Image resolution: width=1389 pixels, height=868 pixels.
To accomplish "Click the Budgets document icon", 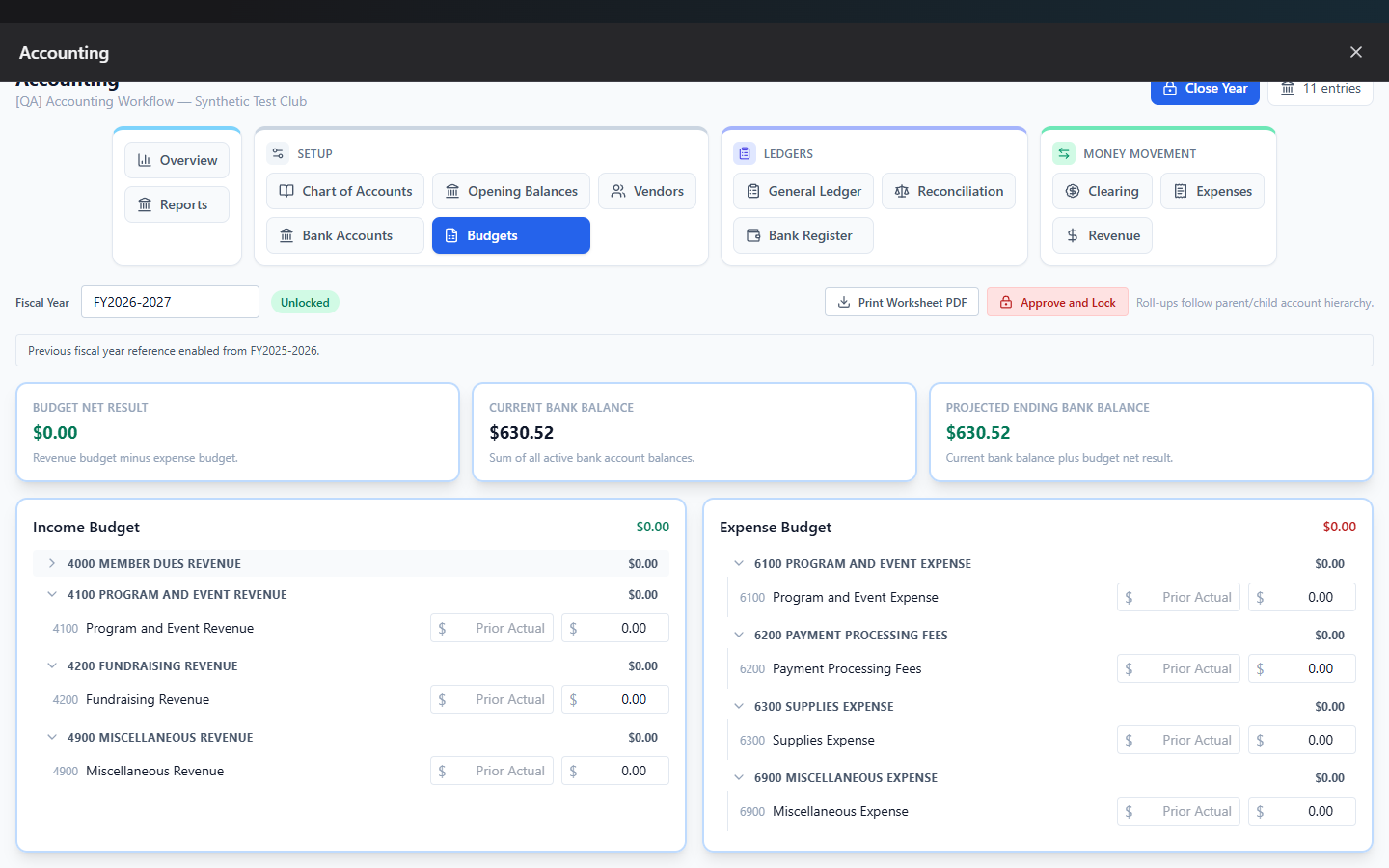I will (x=451, y=235).
